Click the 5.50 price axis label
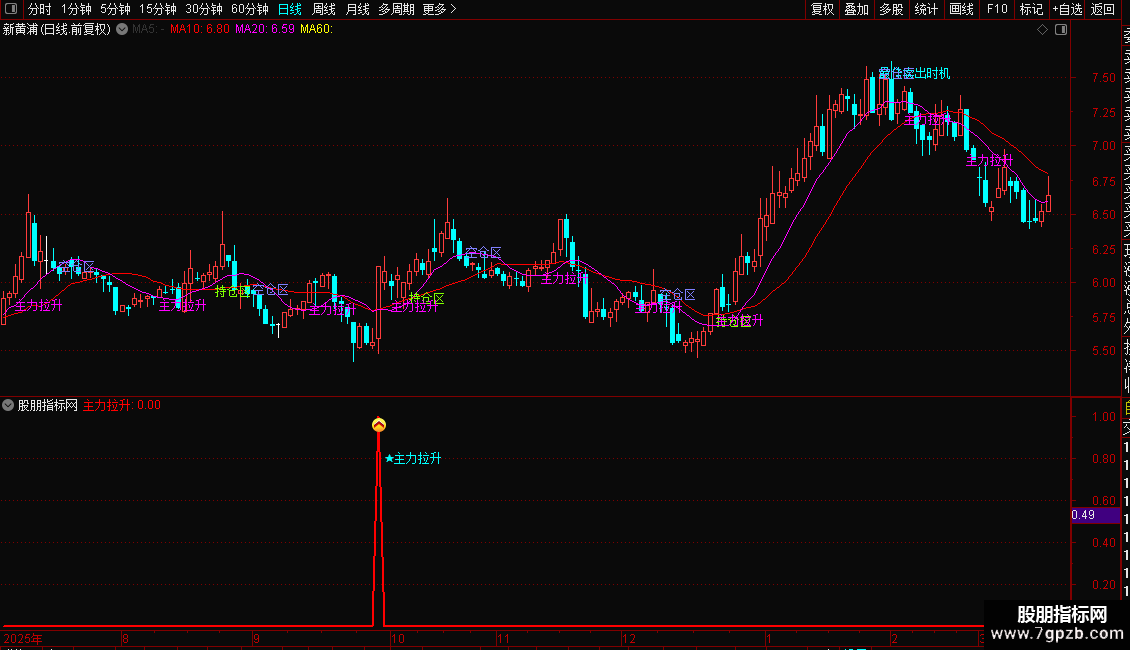 (1103, 351)
